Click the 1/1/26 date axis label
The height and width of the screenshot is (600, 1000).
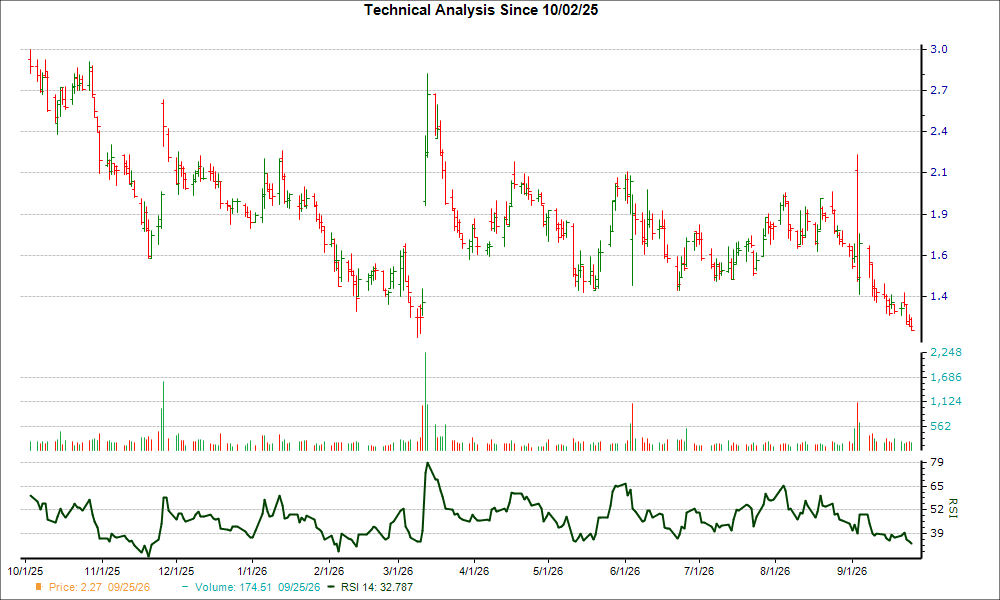[x=252, y=571]
